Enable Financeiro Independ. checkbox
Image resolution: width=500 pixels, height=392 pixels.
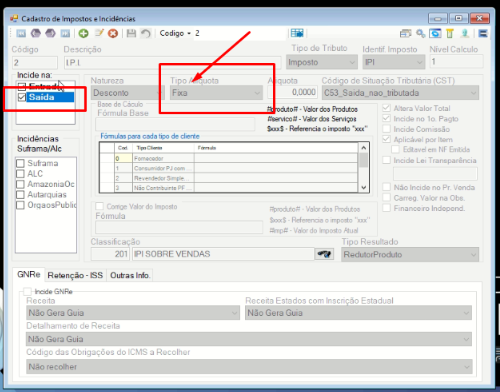pyautogui.click(x=386, y=208)
